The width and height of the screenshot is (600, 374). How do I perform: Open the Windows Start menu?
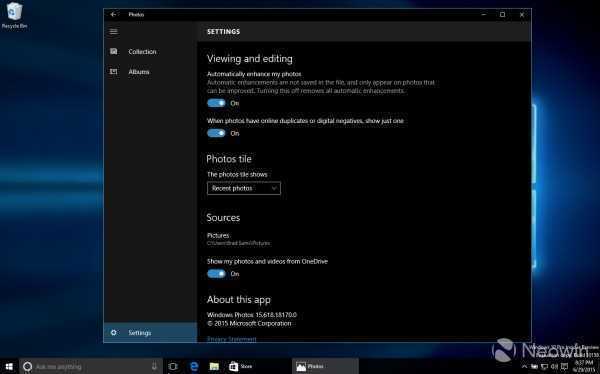click(9, 366)
